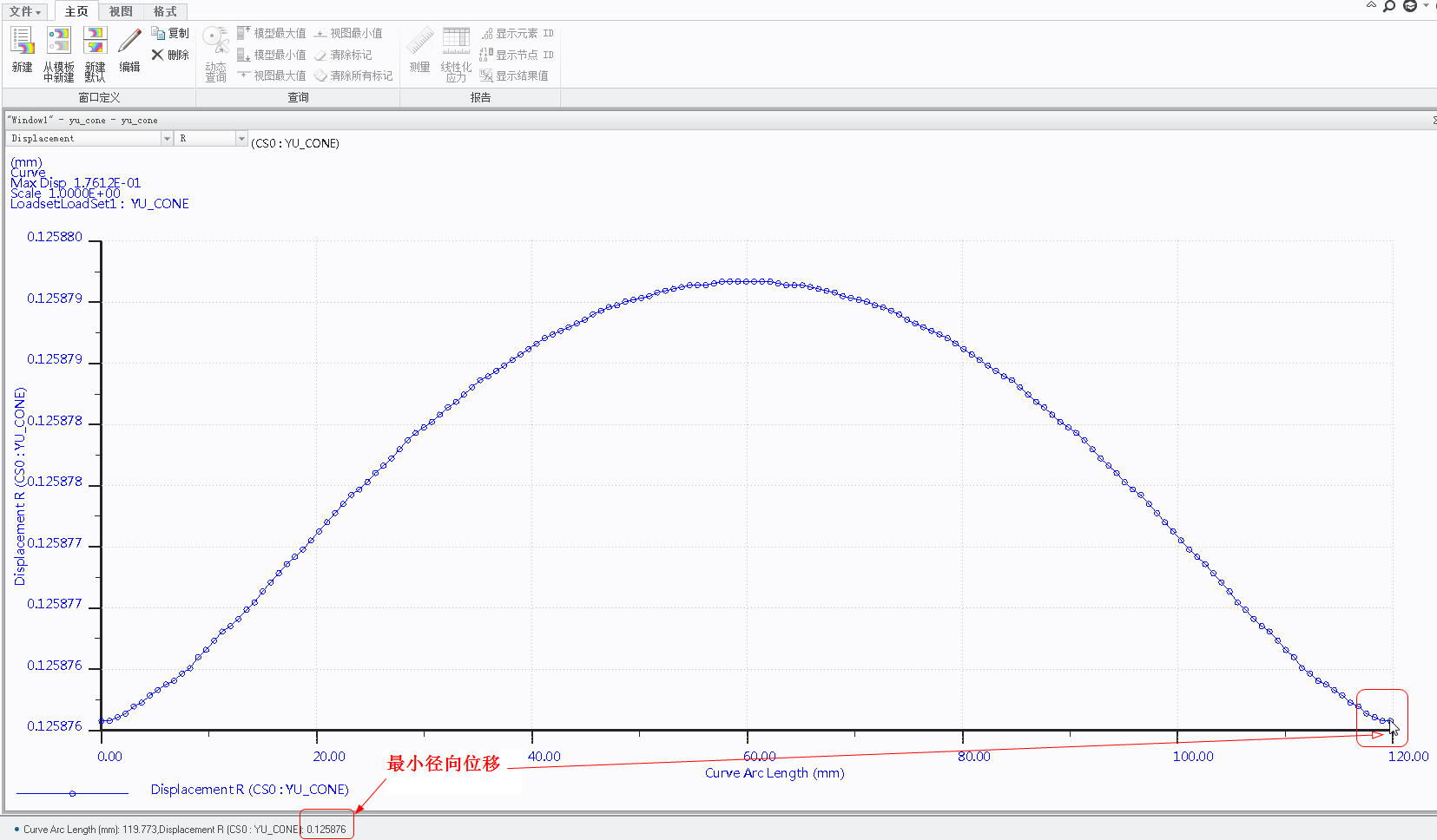The image size is (1437, 840).
Task: Click the 报告 group label
Action: click(x=480, y=97)
